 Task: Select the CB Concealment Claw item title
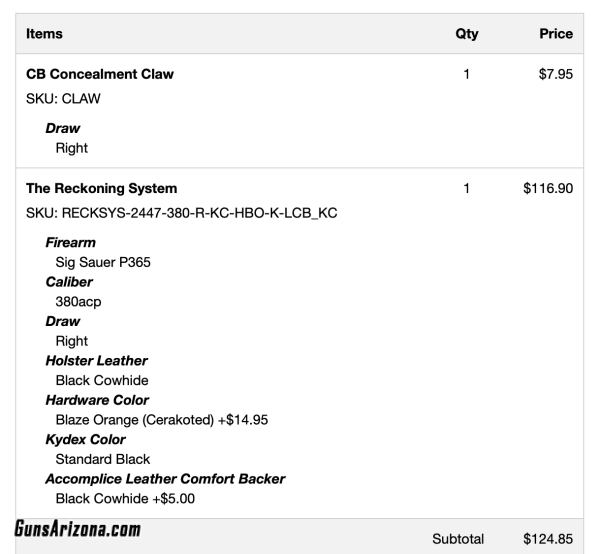coord(100,74)
